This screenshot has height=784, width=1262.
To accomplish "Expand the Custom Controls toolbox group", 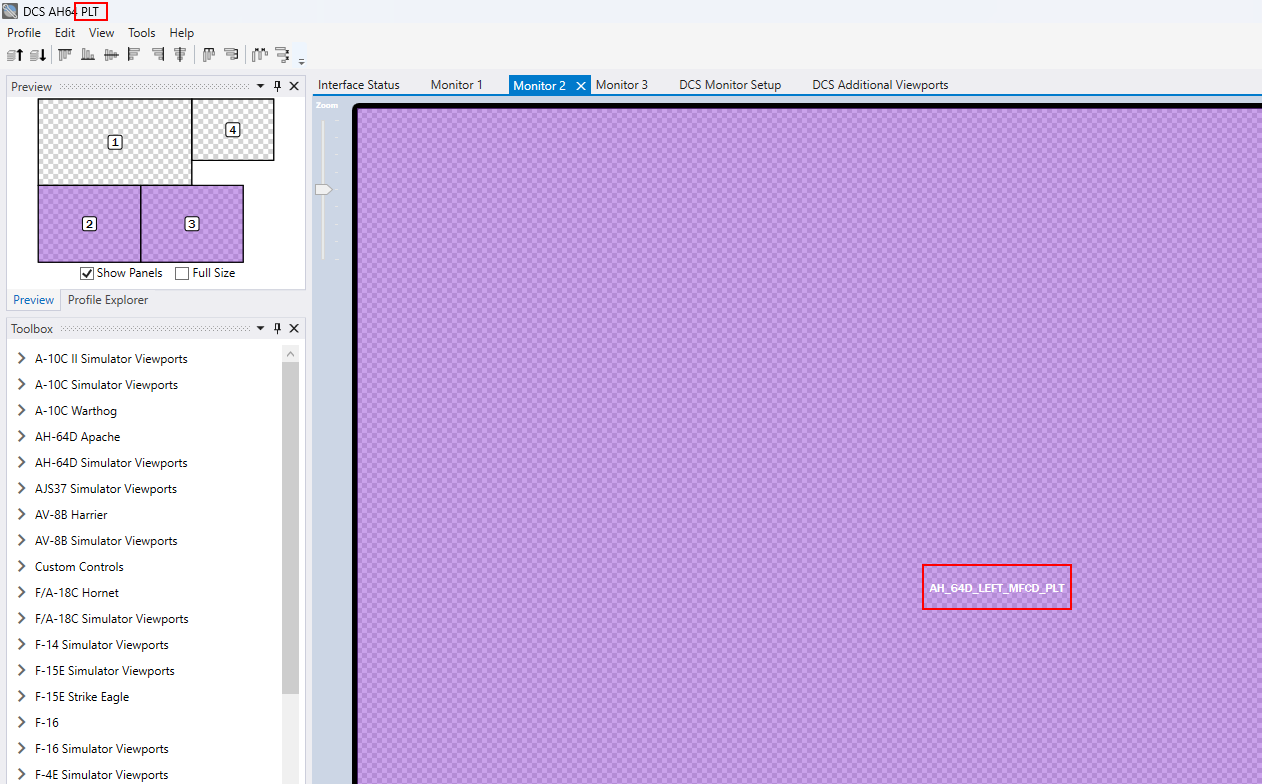I will (x=21, y=566).
